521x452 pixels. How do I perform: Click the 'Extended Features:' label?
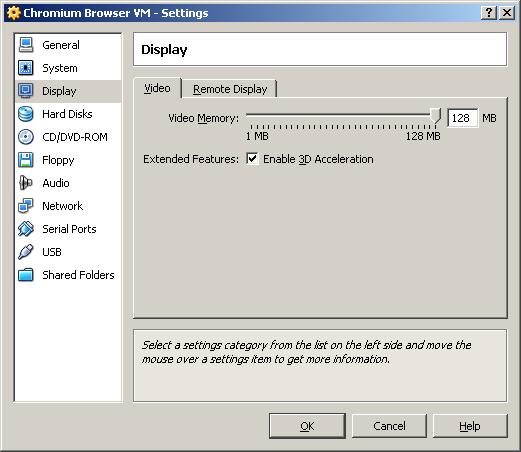191,159
